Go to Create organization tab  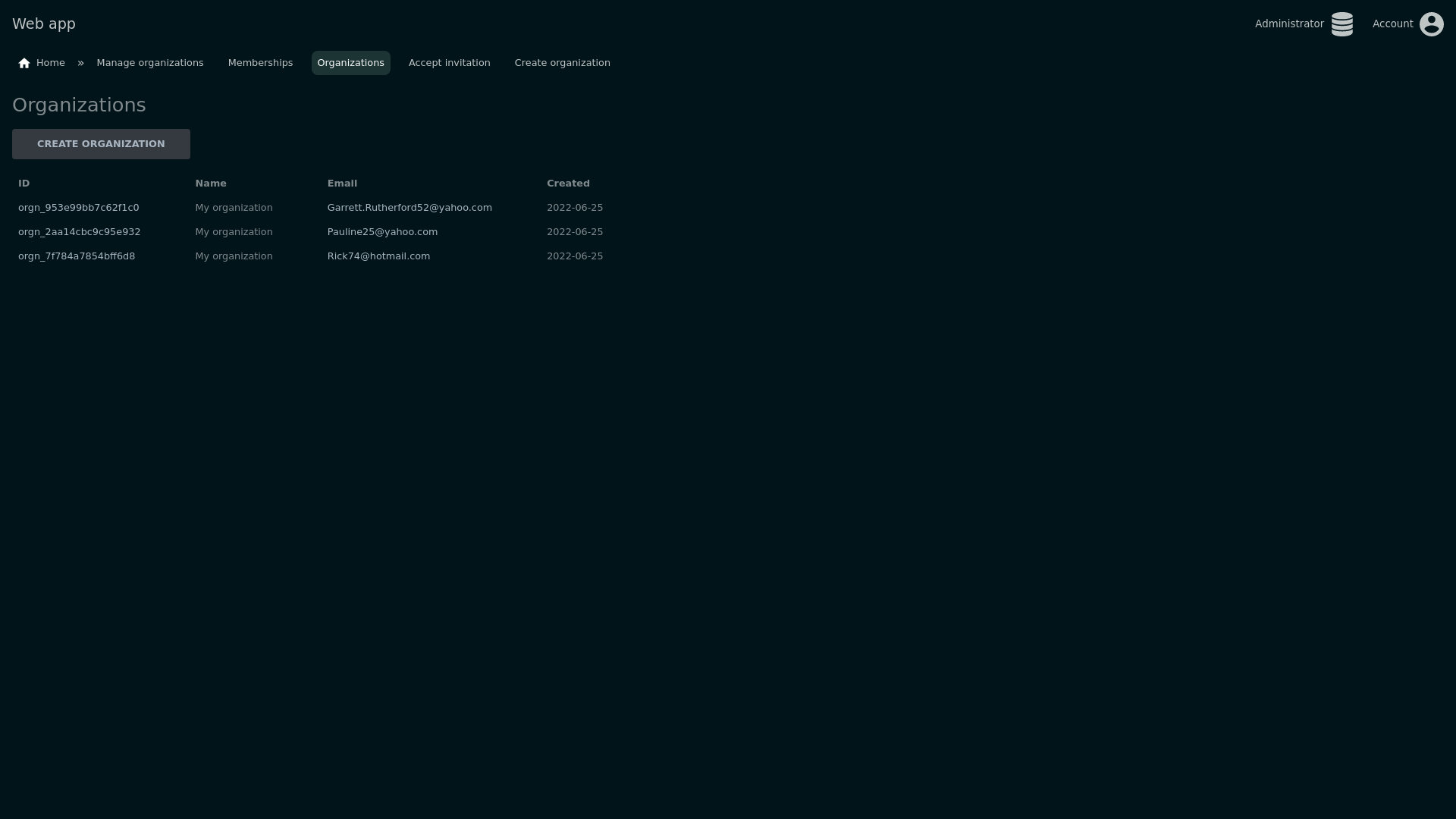562,63
